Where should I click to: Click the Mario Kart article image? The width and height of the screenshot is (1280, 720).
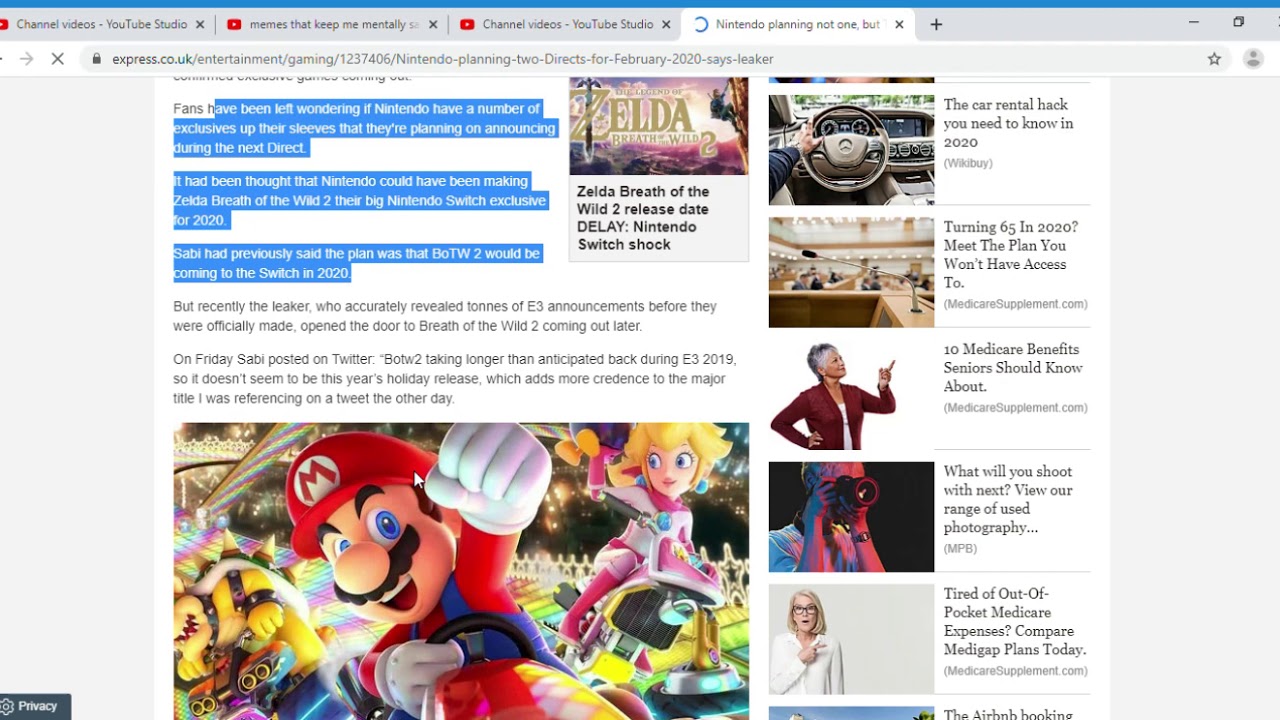(x=461, y=570)
